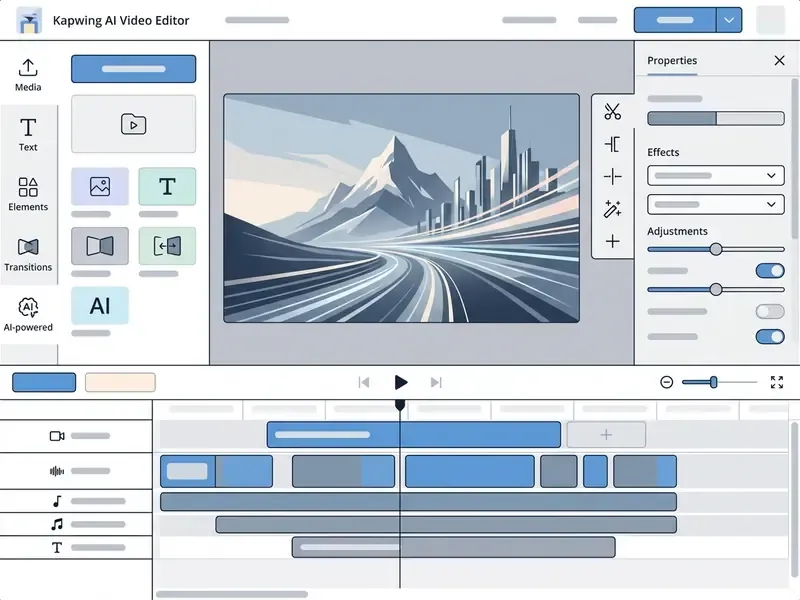
Task: Switch to the Properties tab
Action: point(672,61)
